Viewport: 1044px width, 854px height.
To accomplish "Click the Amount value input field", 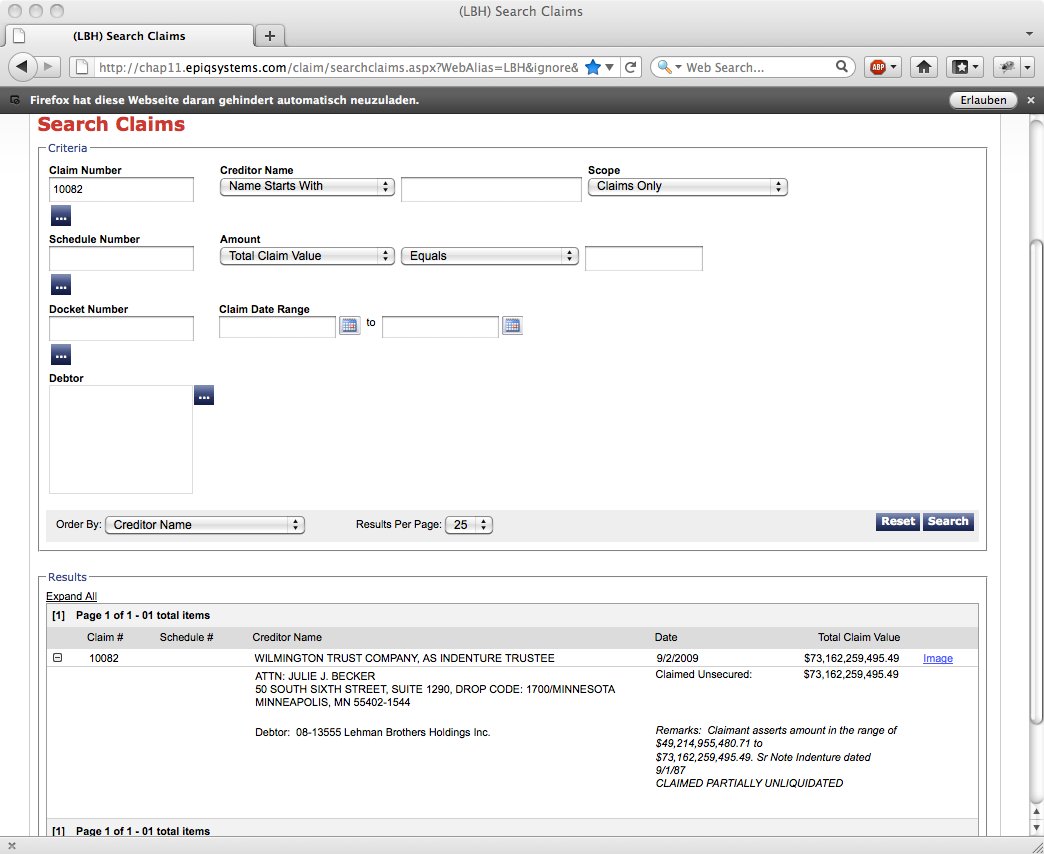I will [x=644, y=258].
